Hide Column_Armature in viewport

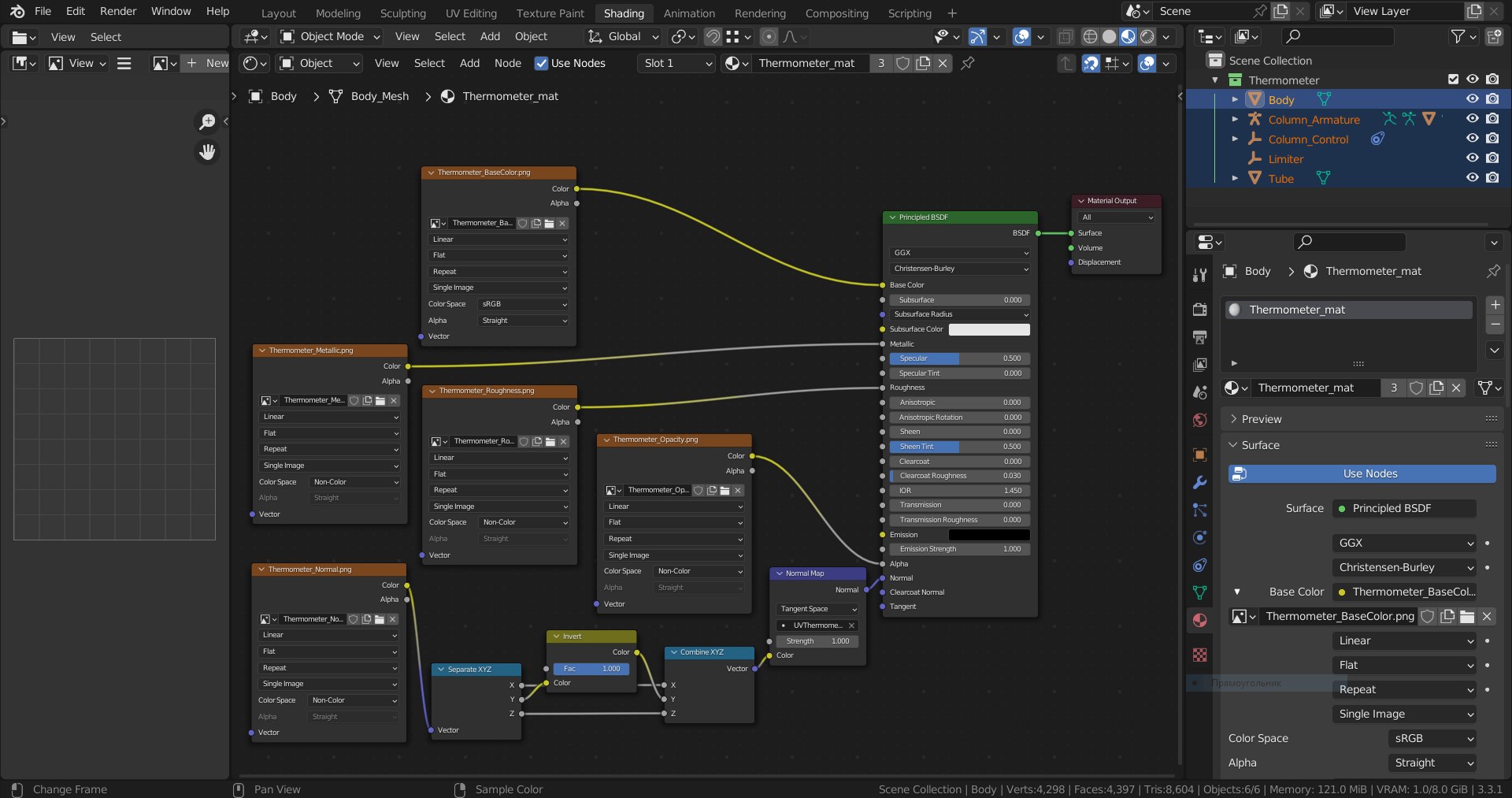1472,119
